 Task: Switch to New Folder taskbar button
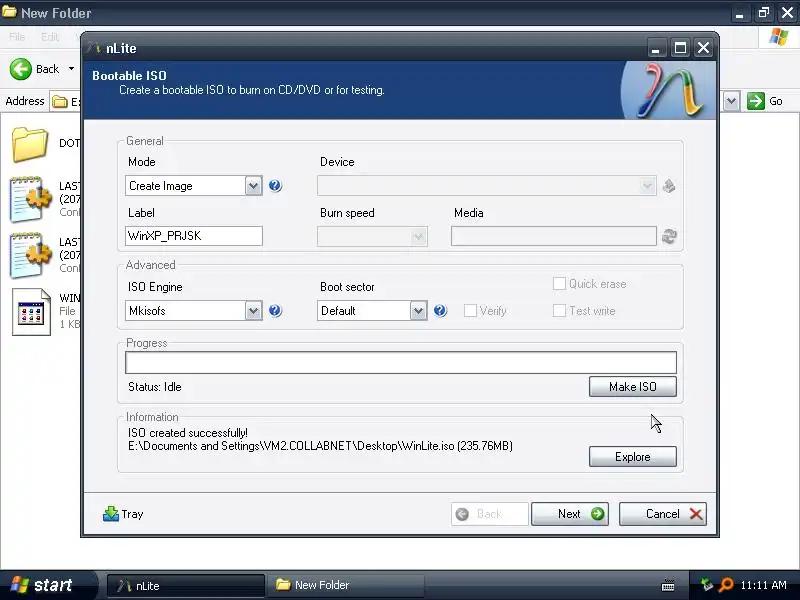[x=348, y=585]
